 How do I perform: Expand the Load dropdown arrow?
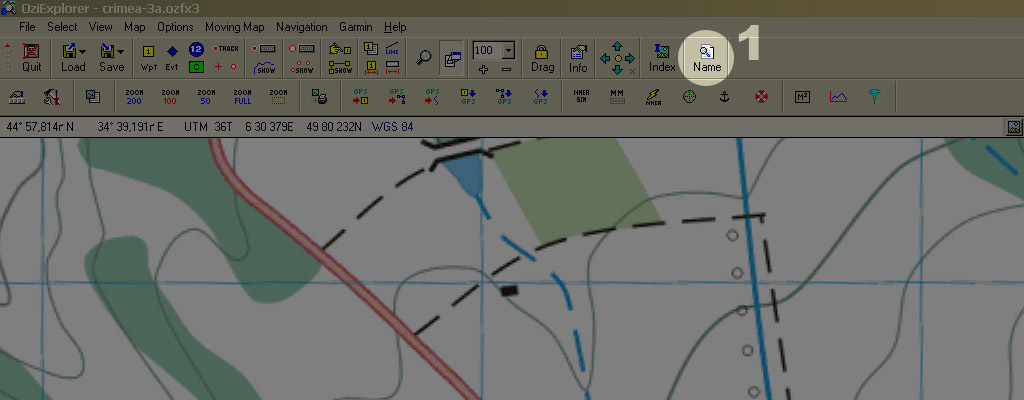pyautogui.click(x=82, y=51)
